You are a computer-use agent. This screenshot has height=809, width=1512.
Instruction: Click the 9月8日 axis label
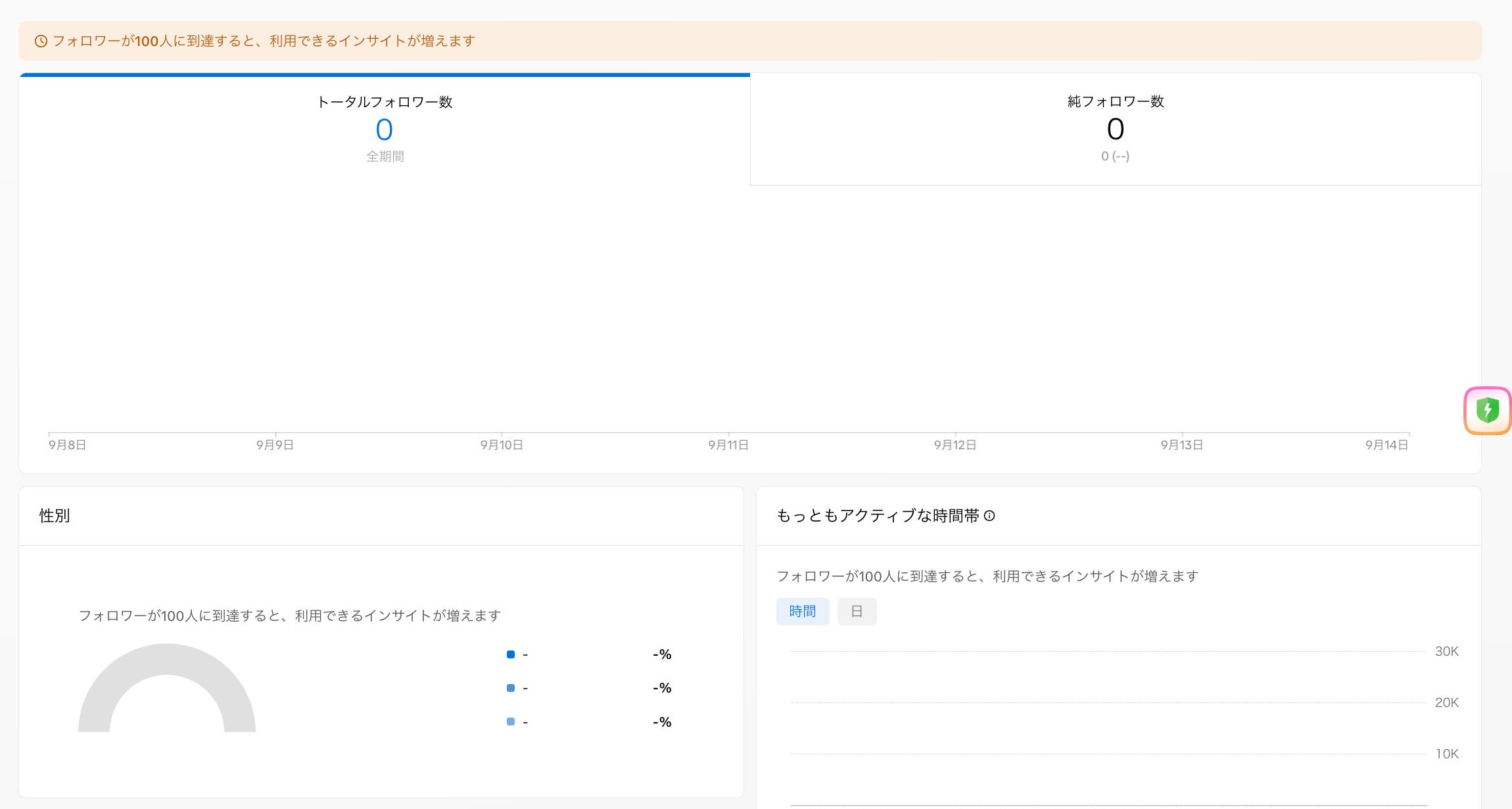pyautogui.click(x=67, y=445)
